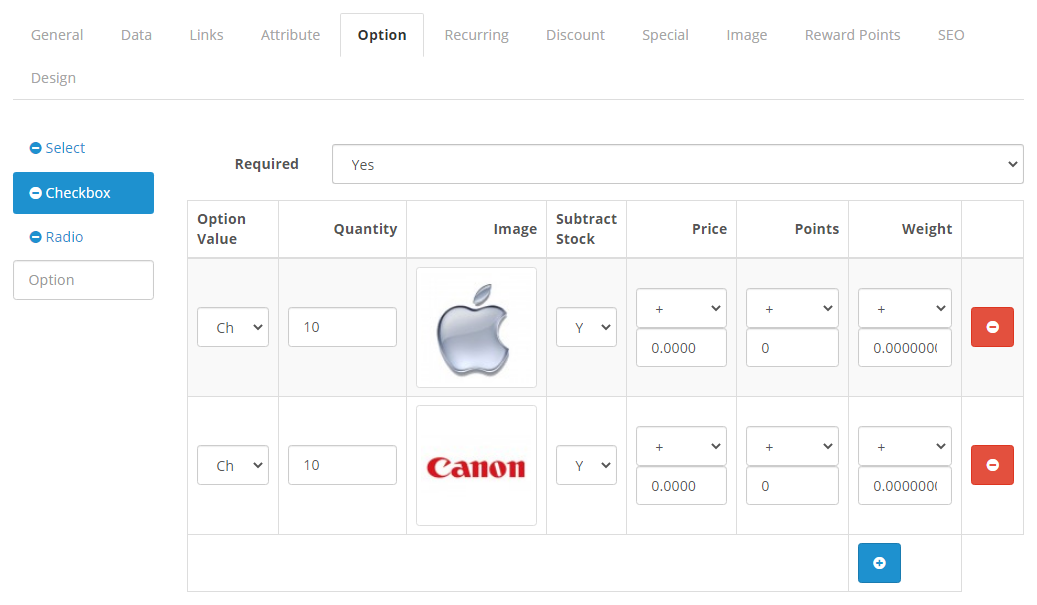Viewport: 1037px width, 605px height.
Task: Click the Quantity field in the Canon row
Action: [342, 465]
